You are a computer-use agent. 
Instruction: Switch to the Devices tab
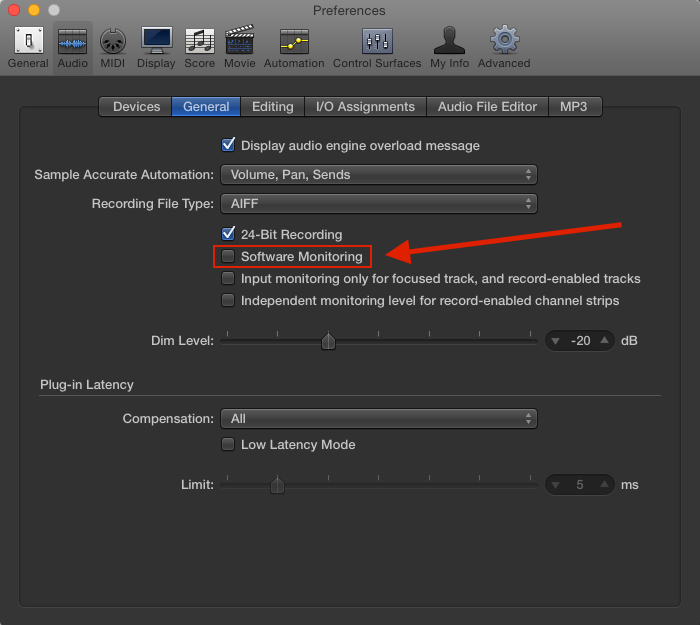pyautogui.click(x=136, y=107)
